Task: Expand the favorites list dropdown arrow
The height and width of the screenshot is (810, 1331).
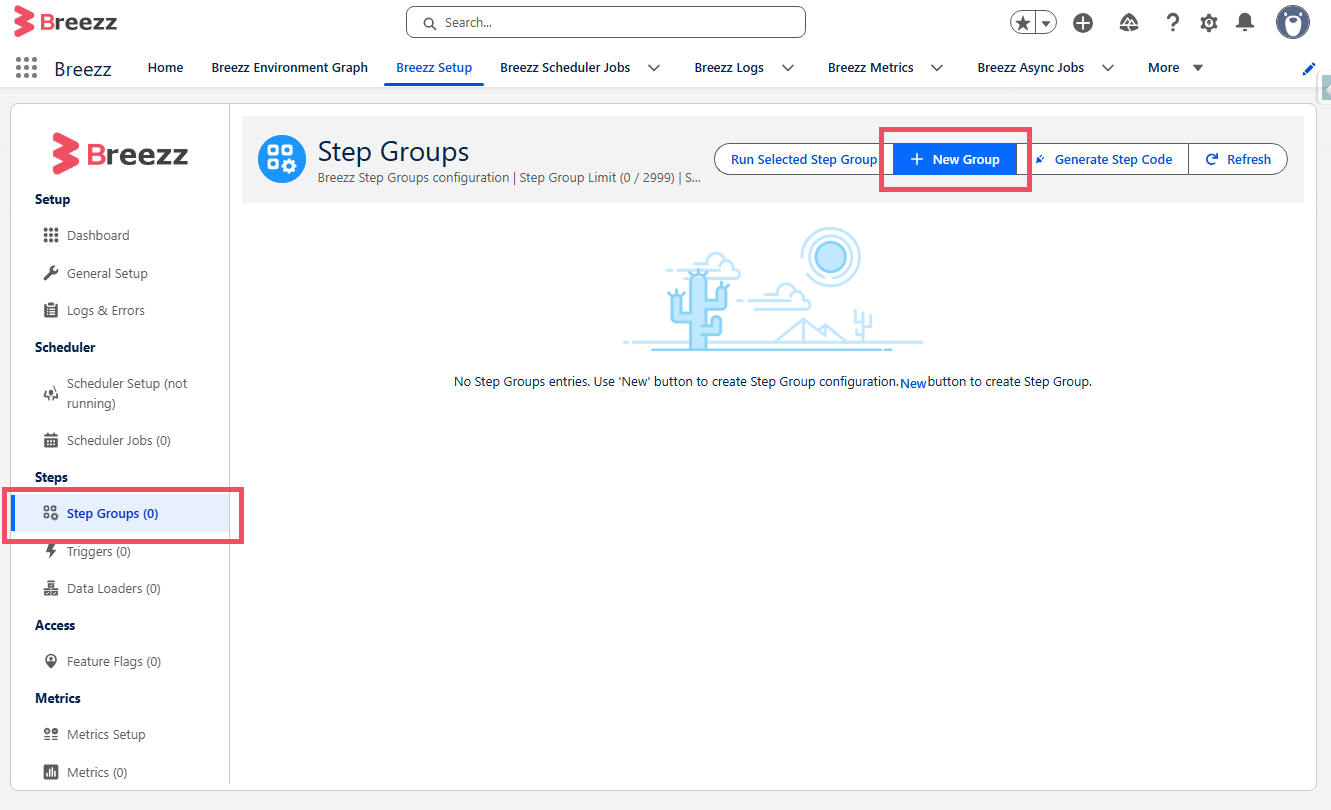Action: click(x=1046, y=23)
